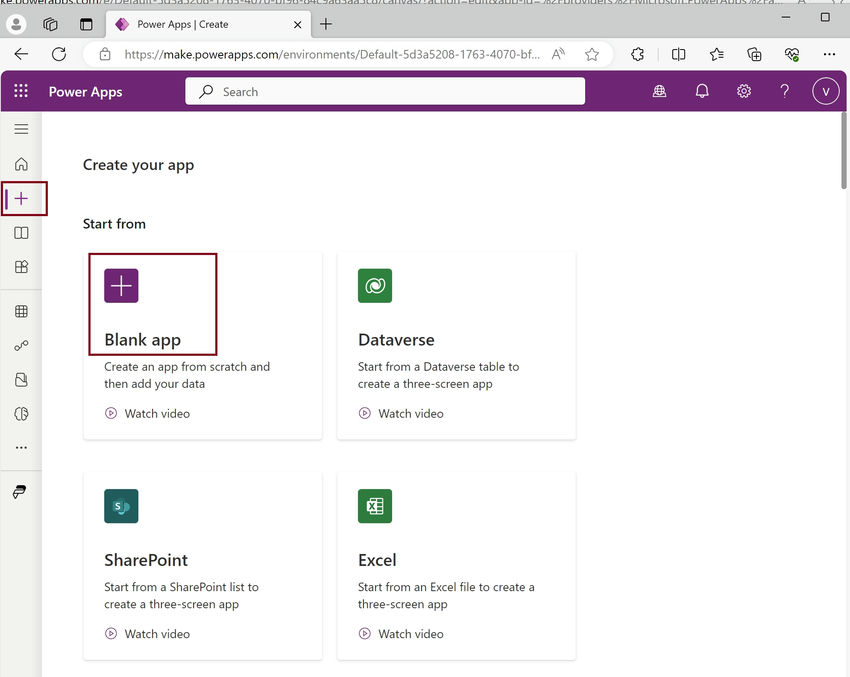Viewport: 850px width, 677px height.
Task: Select the Blank app title
Action: pyautogui.click(x=143, y=340)
